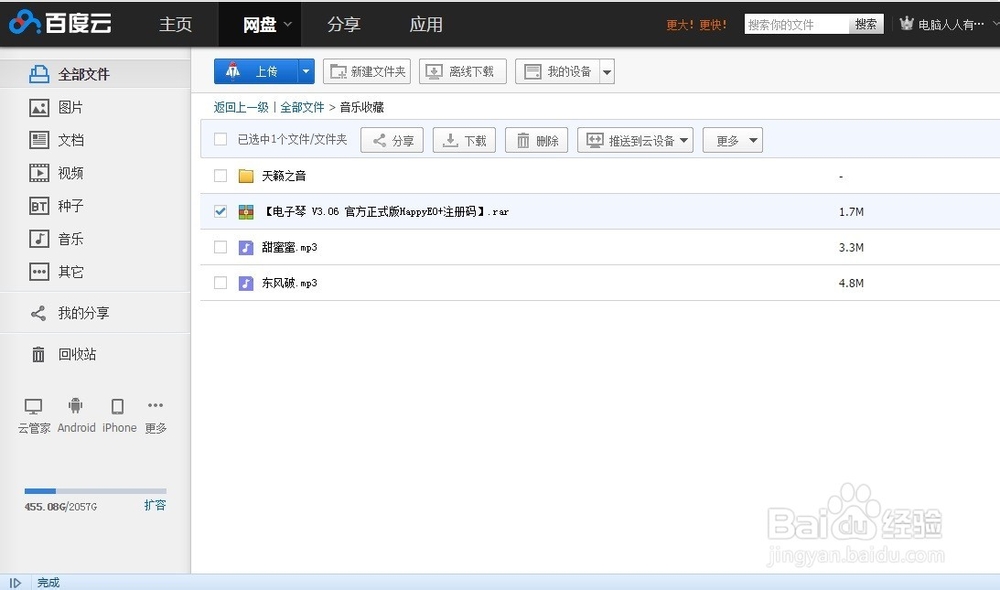Open the 推送到云设备 dropdown
This screenshot has width=1000, height=590.
pos(635,140)
